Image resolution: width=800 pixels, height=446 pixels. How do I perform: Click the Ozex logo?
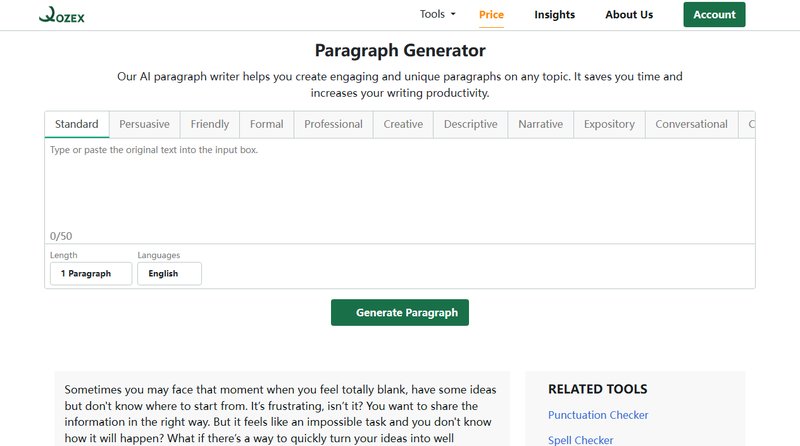point(61,15)
